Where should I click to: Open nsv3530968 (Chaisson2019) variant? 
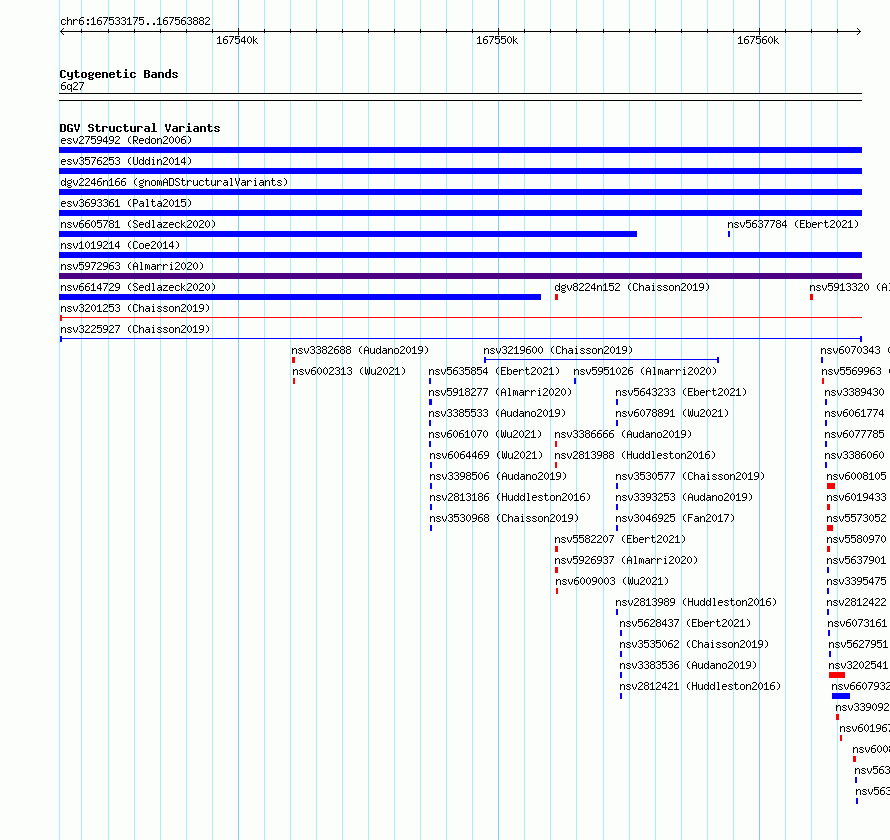(504, 518)
